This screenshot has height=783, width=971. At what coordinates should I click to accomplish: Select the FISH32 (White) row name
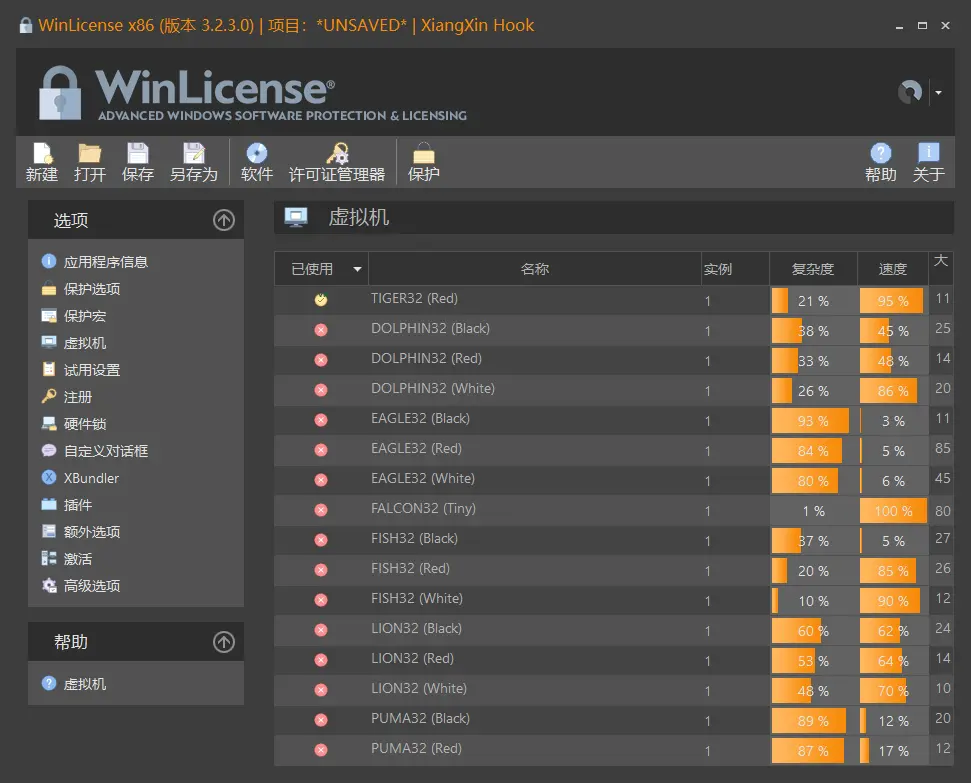tap(417, 598)
